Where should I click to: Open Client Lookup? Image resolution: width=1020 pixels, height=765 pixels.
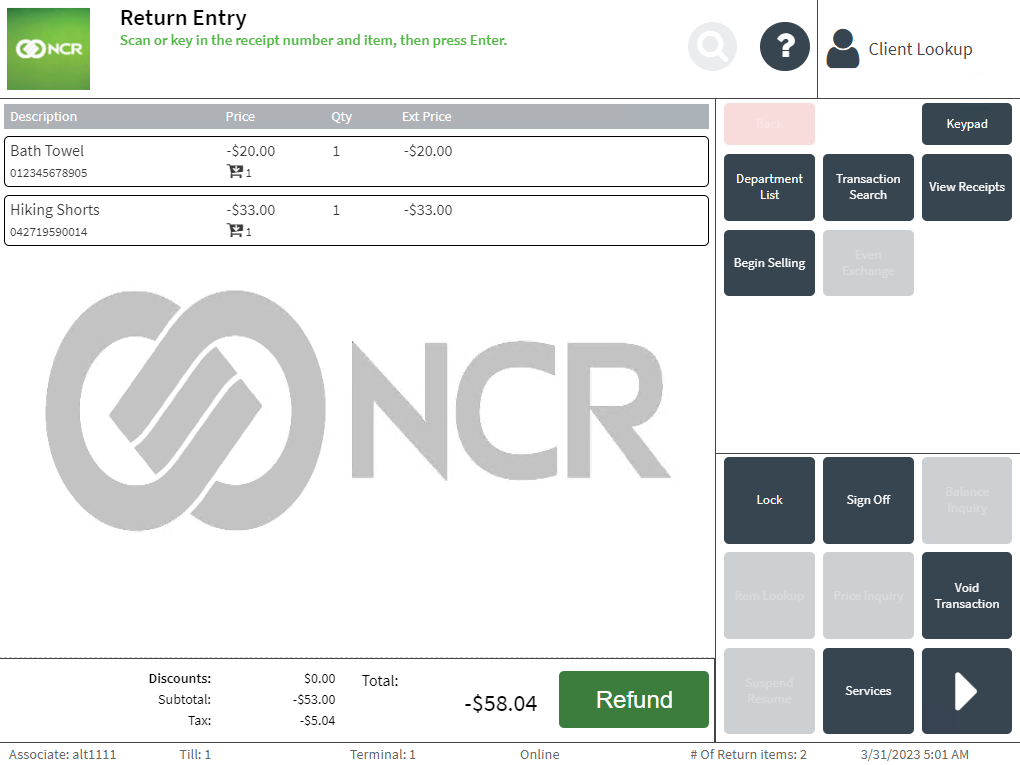tap(920, 49)
